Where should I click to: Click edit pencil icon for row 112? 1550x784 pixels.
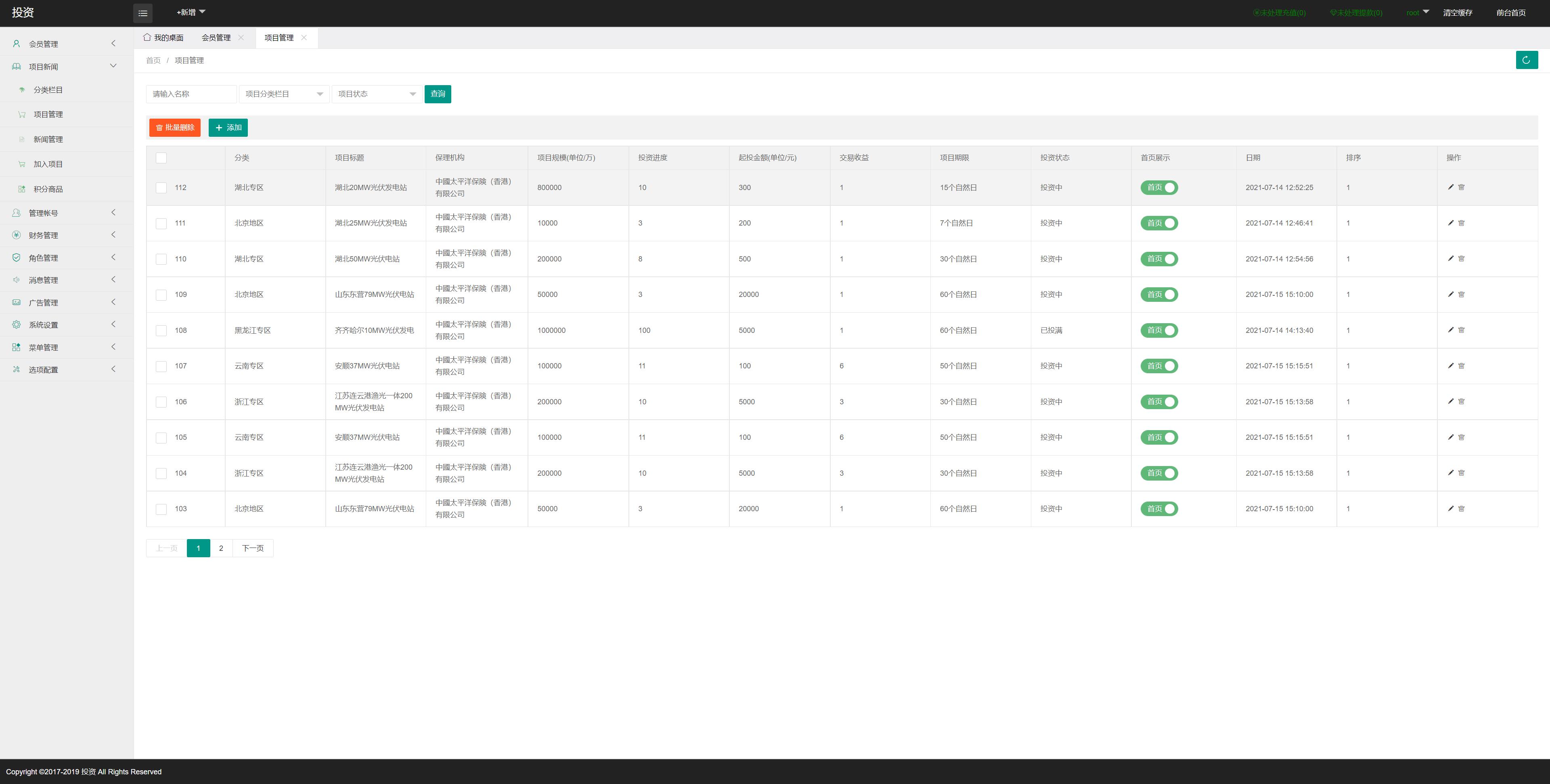tap(1450, 187)
